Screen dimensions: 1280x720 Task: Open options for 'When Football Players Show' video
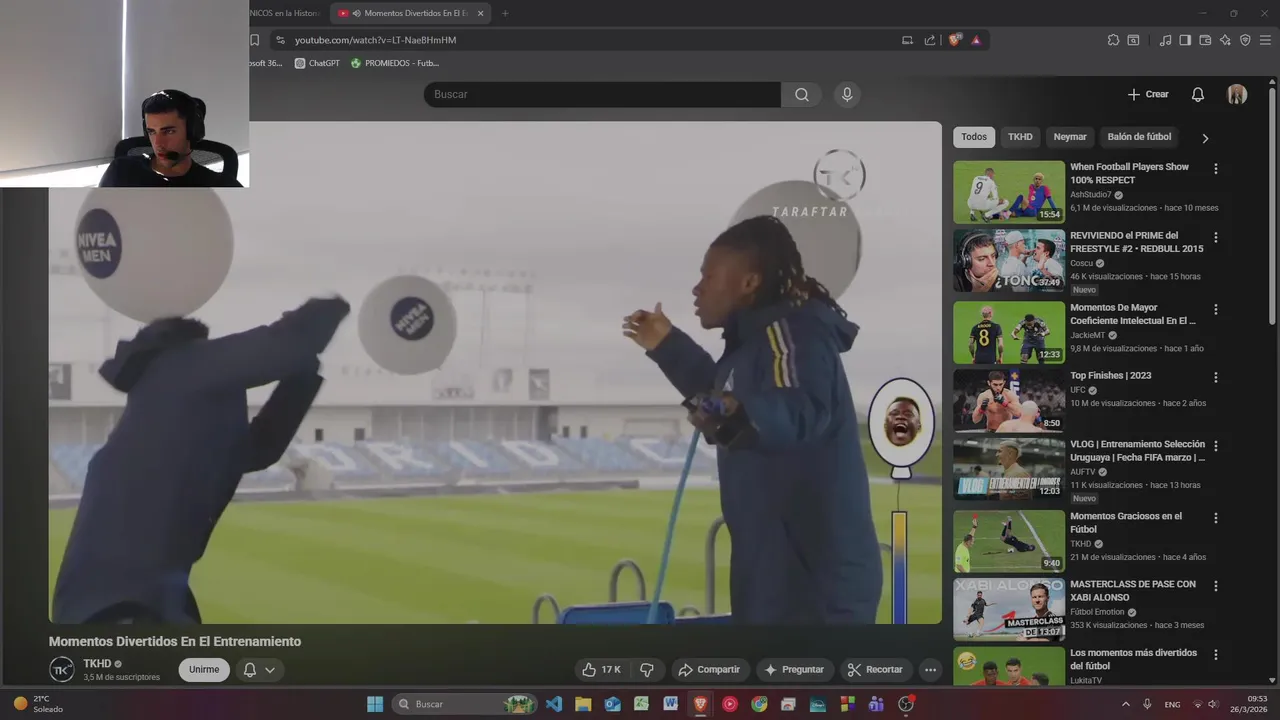(1216, 169)
